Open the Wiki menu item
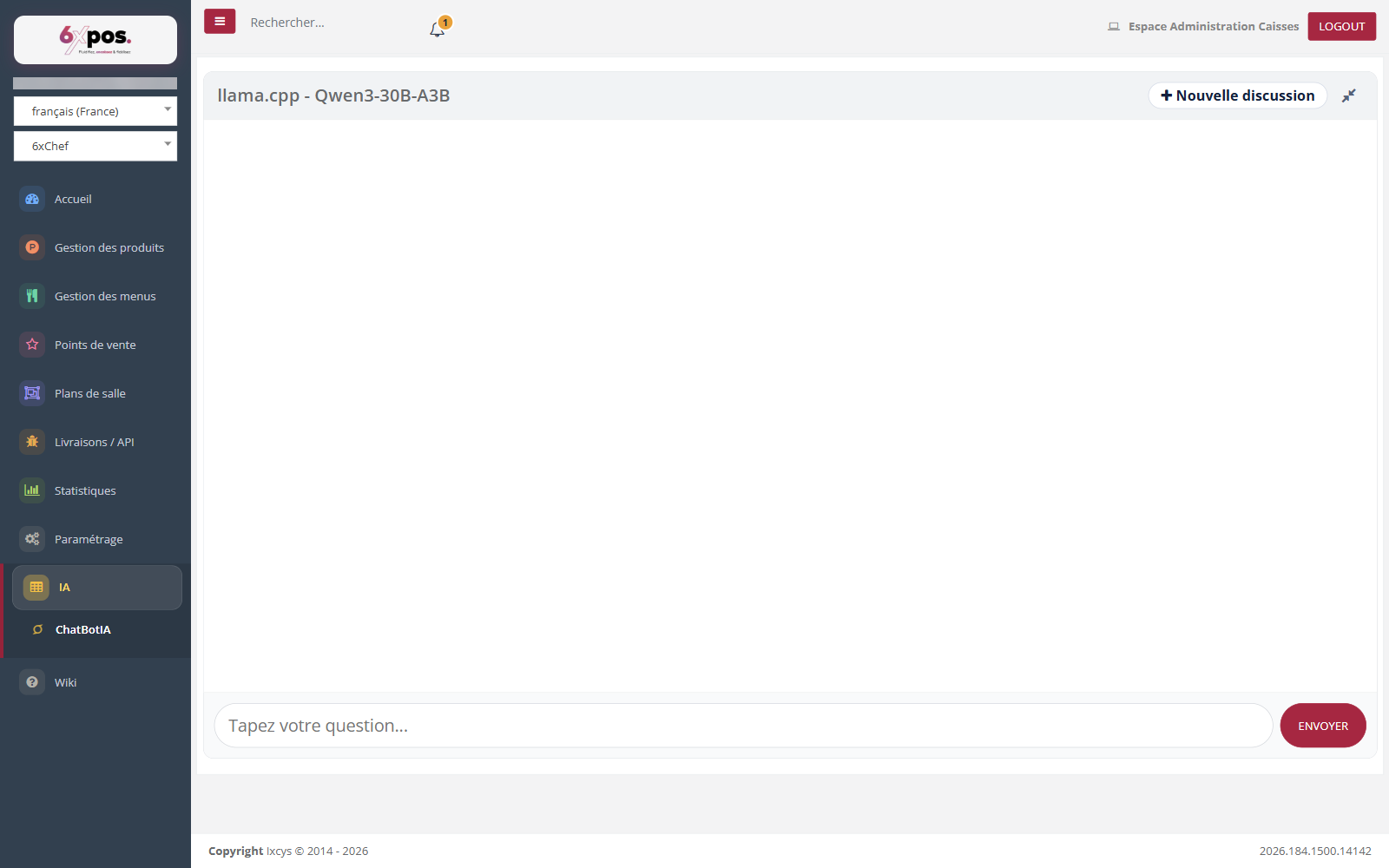1389x868 pixels. (95, 682)
